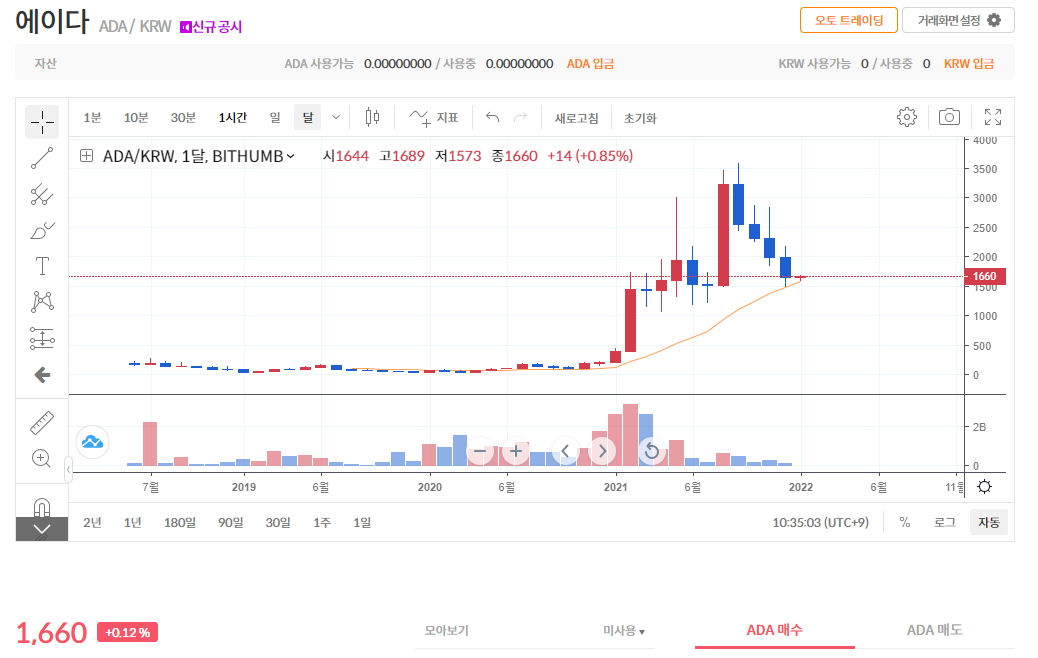Select the 일 daily interval
This screenshot has width=1038, height=658.
(x=275, y=118)
